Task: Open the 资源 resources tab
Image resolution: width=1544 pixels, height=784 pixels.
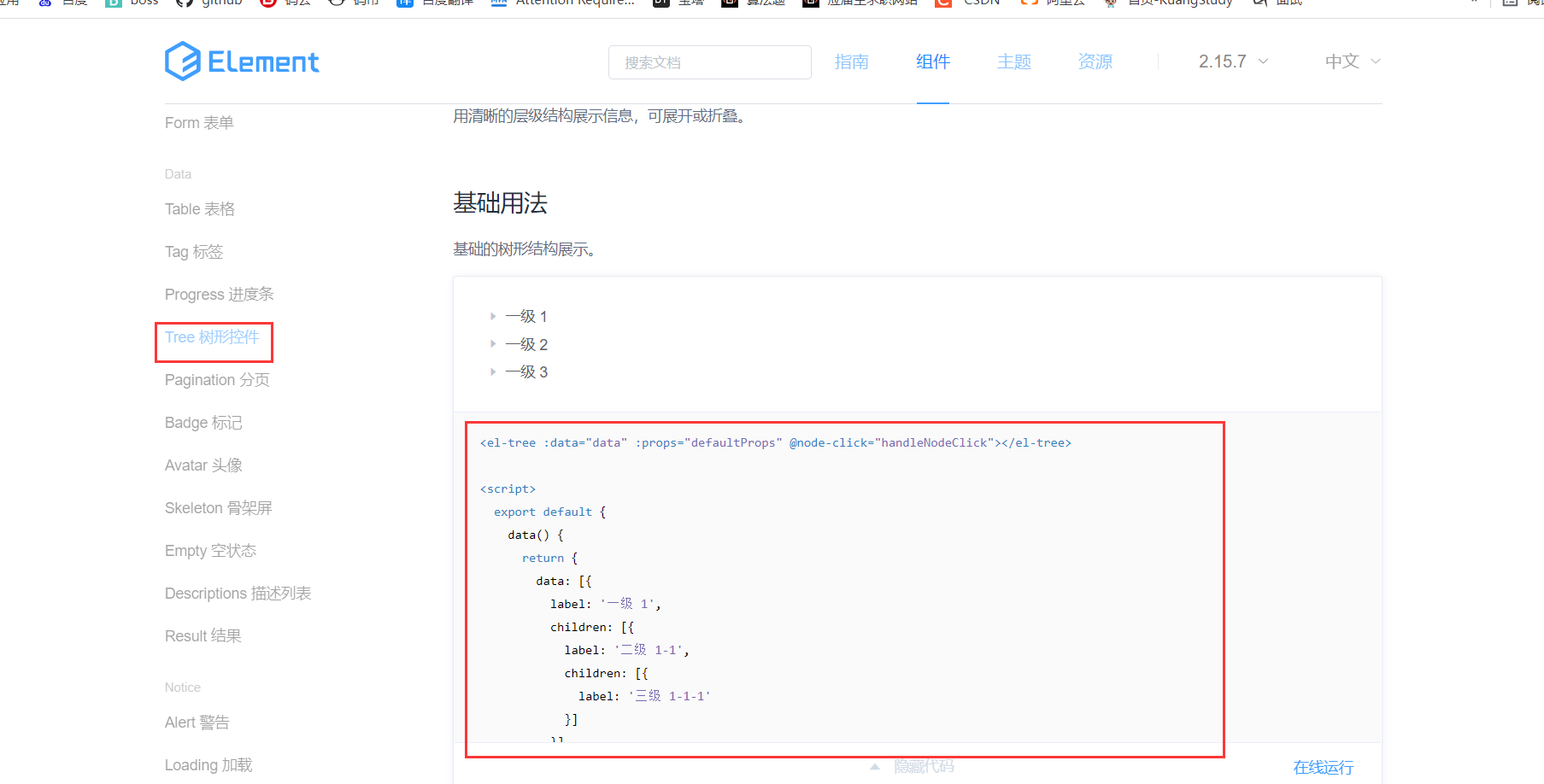Action: tap(1095, 61)
